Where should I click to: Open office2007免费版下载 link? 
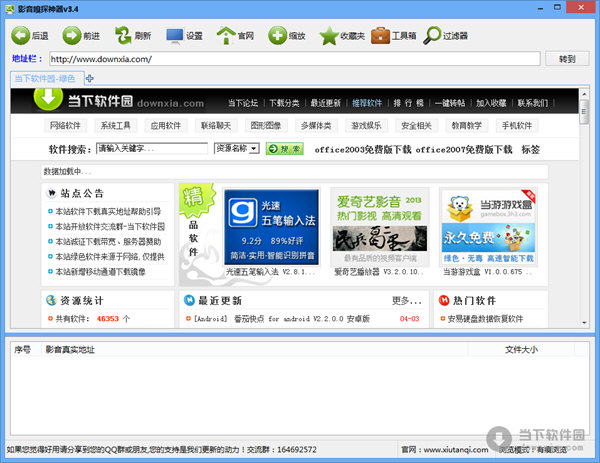(464, 150)
